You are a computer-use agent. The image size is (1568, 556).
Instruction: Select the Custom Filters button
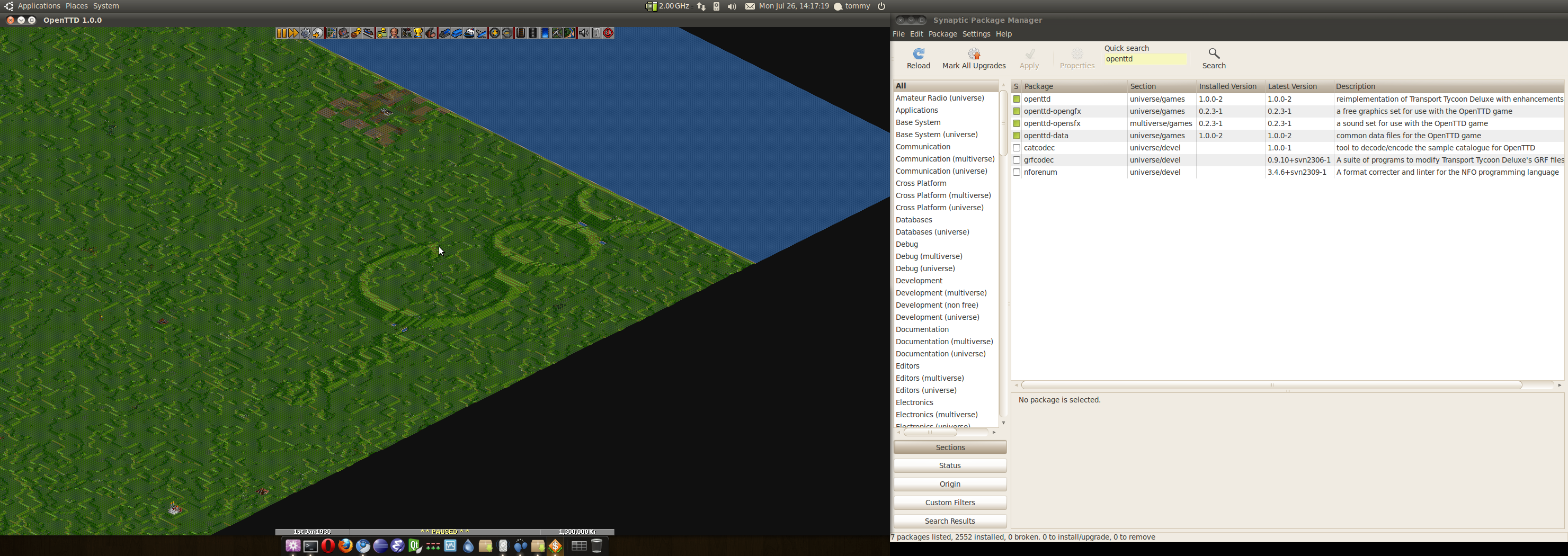pyautogui.click(x=950, y=503)
